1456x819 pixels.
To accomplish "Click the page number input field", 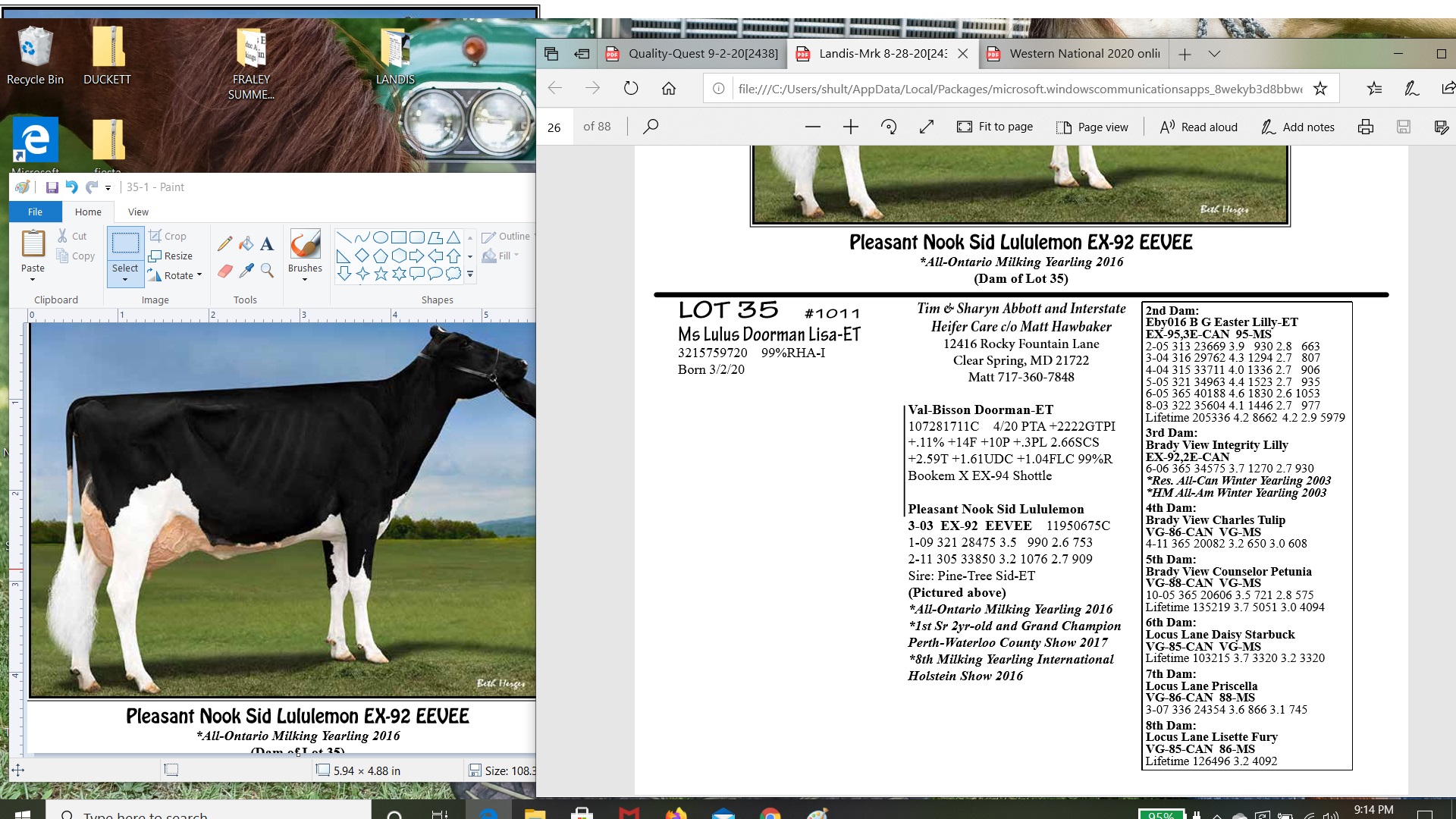I will (554, 127).
